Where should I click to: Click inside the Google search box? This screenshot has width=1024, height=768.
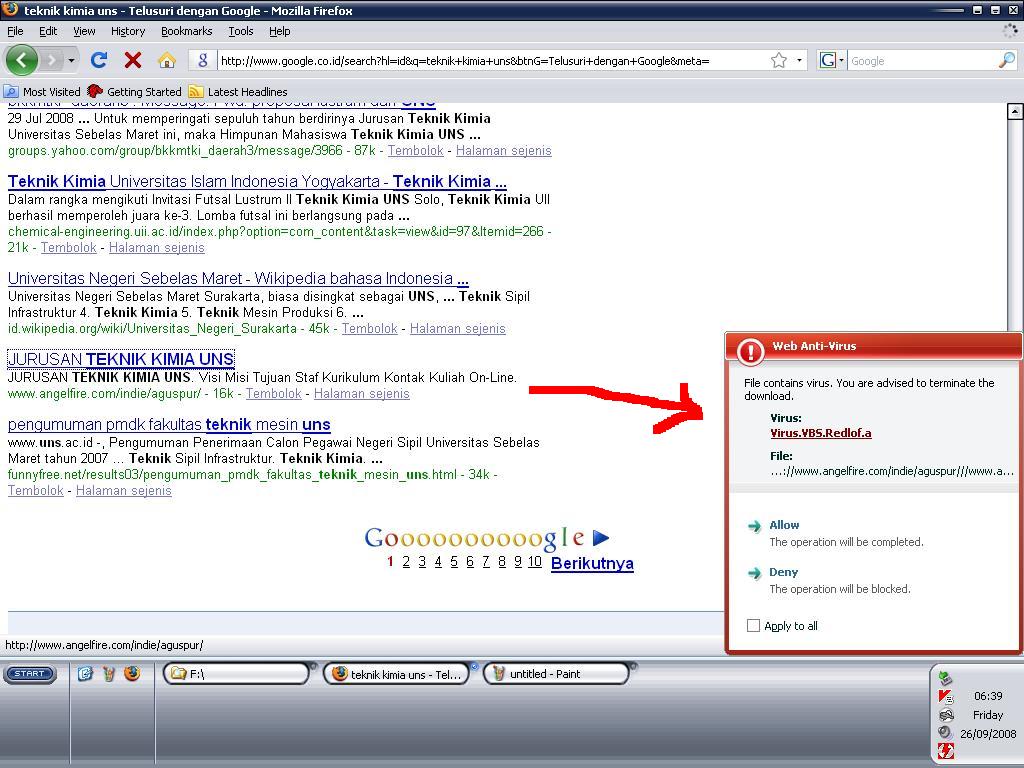tap(923, 61)
